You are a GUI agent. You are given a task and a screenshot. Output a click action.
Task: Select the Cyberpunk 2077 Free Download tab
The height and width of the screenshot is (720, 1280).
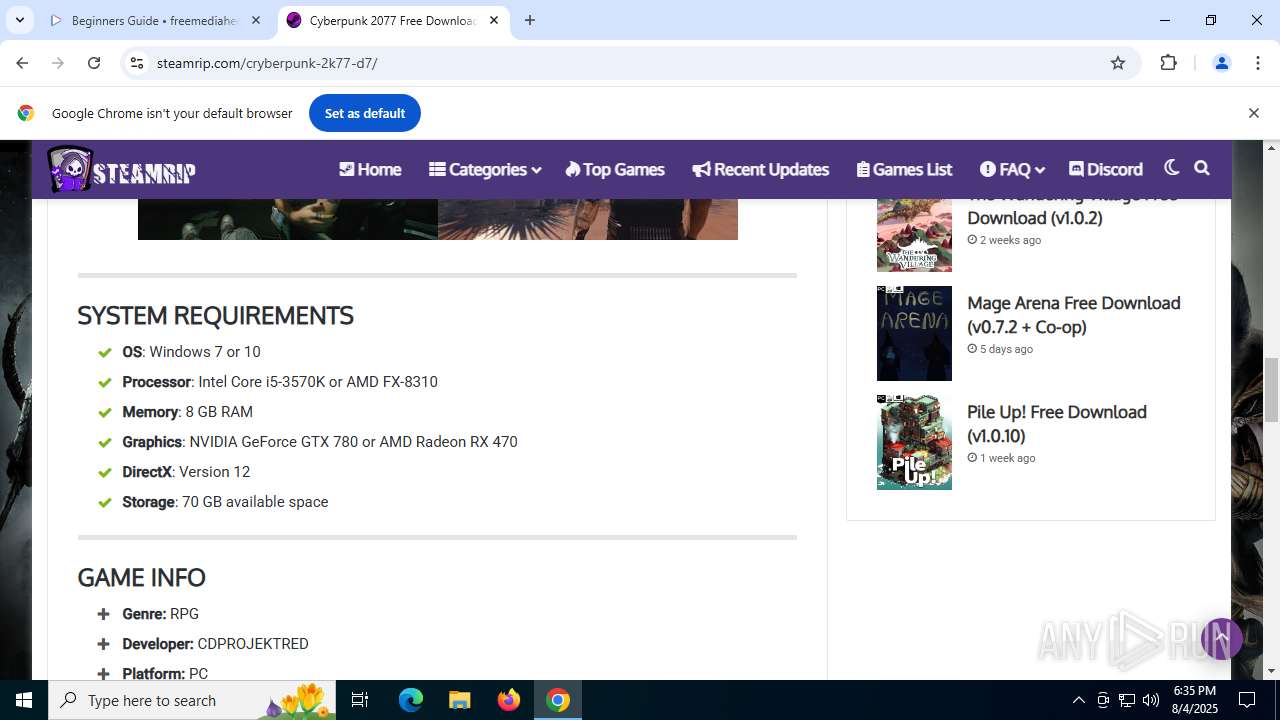pos(392,20)
